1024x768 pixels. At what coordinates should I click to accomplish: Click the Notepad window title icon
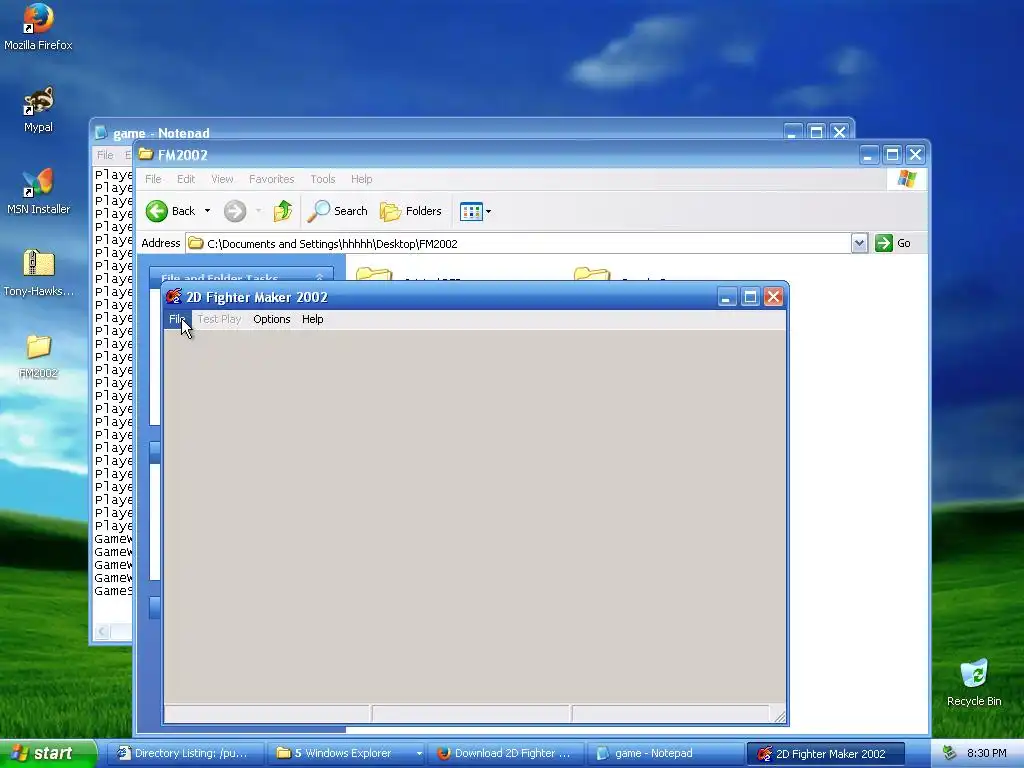point(101,133)
